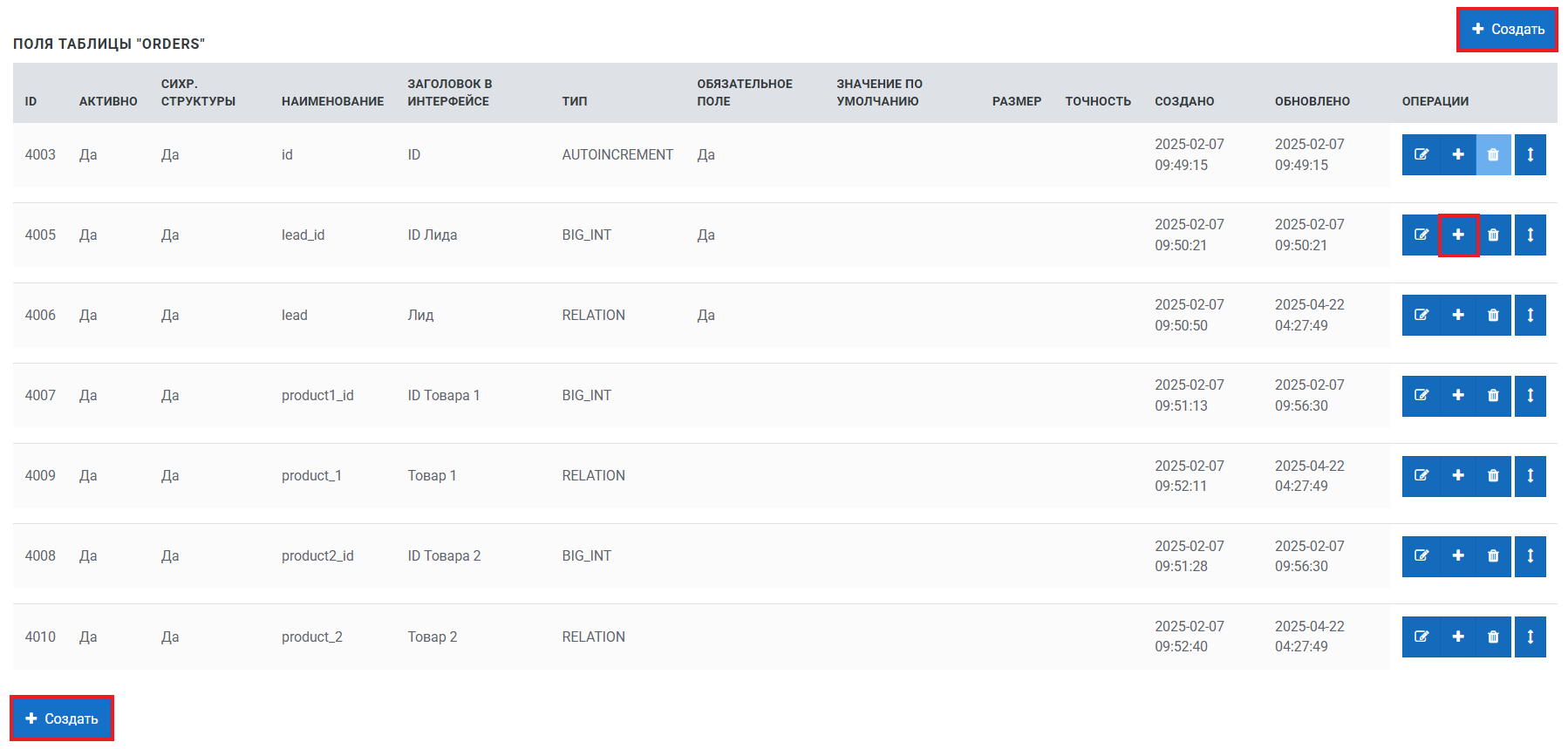Click the disabled trash icon for row 4003
This screenshot has width=1568, height=749.
(1493, 154)
